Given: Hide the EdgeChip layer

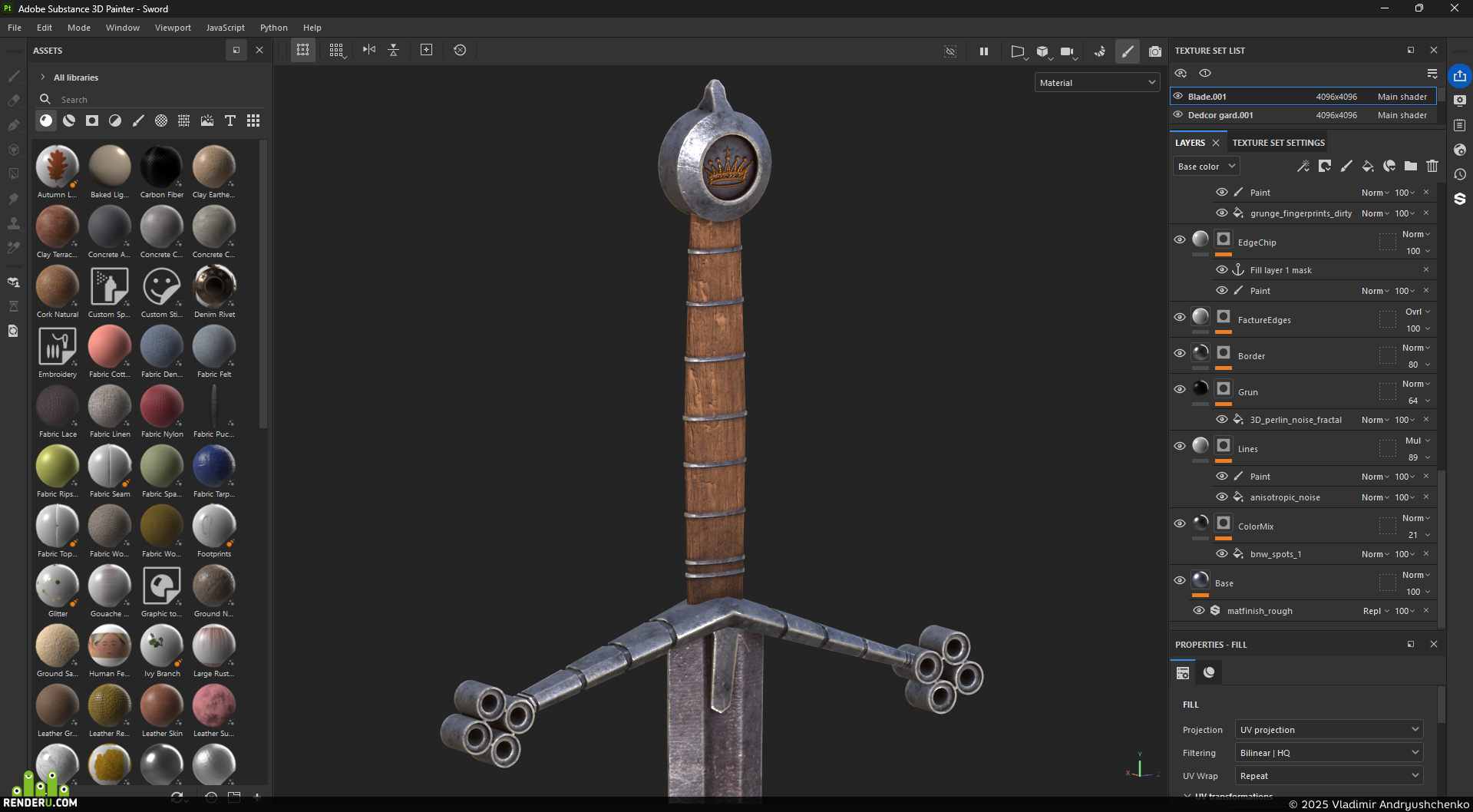Looking at the screenshot, I should coord(1180,239).
